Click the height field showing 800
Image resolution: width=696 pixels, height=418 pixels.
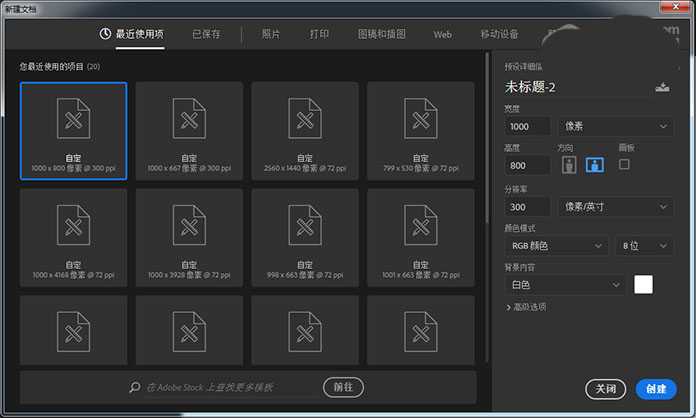pos(527,166)
